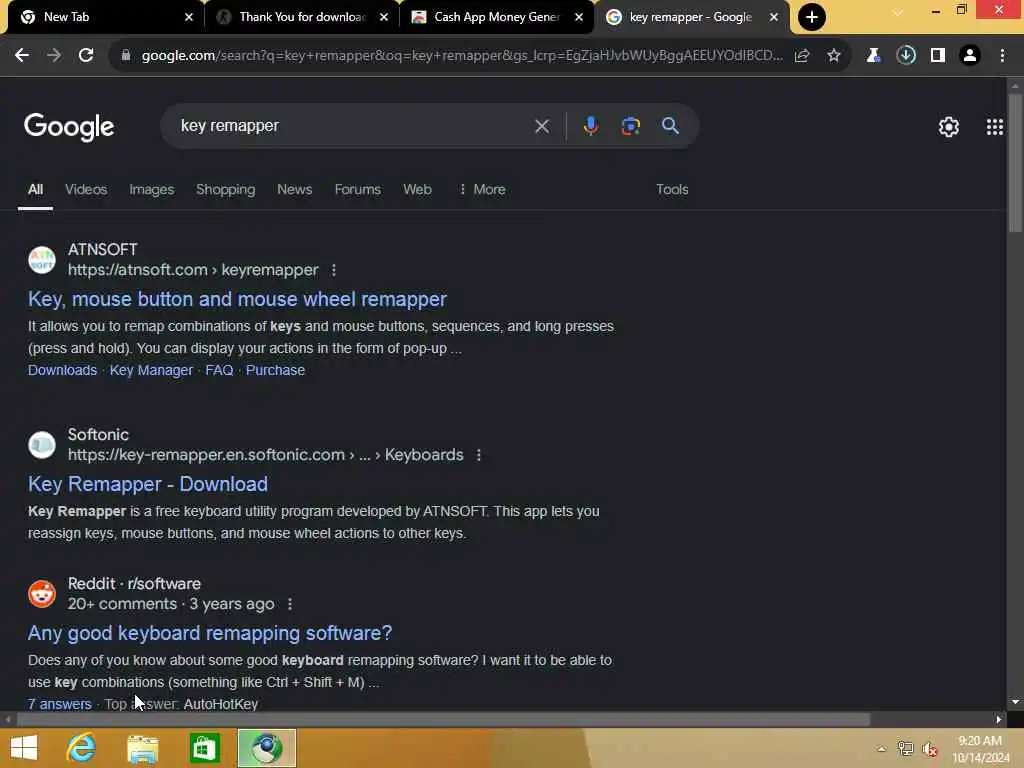This screenshot has width=1024, height=768.
Task: Reload the current page
Action: tap(86, 56)
